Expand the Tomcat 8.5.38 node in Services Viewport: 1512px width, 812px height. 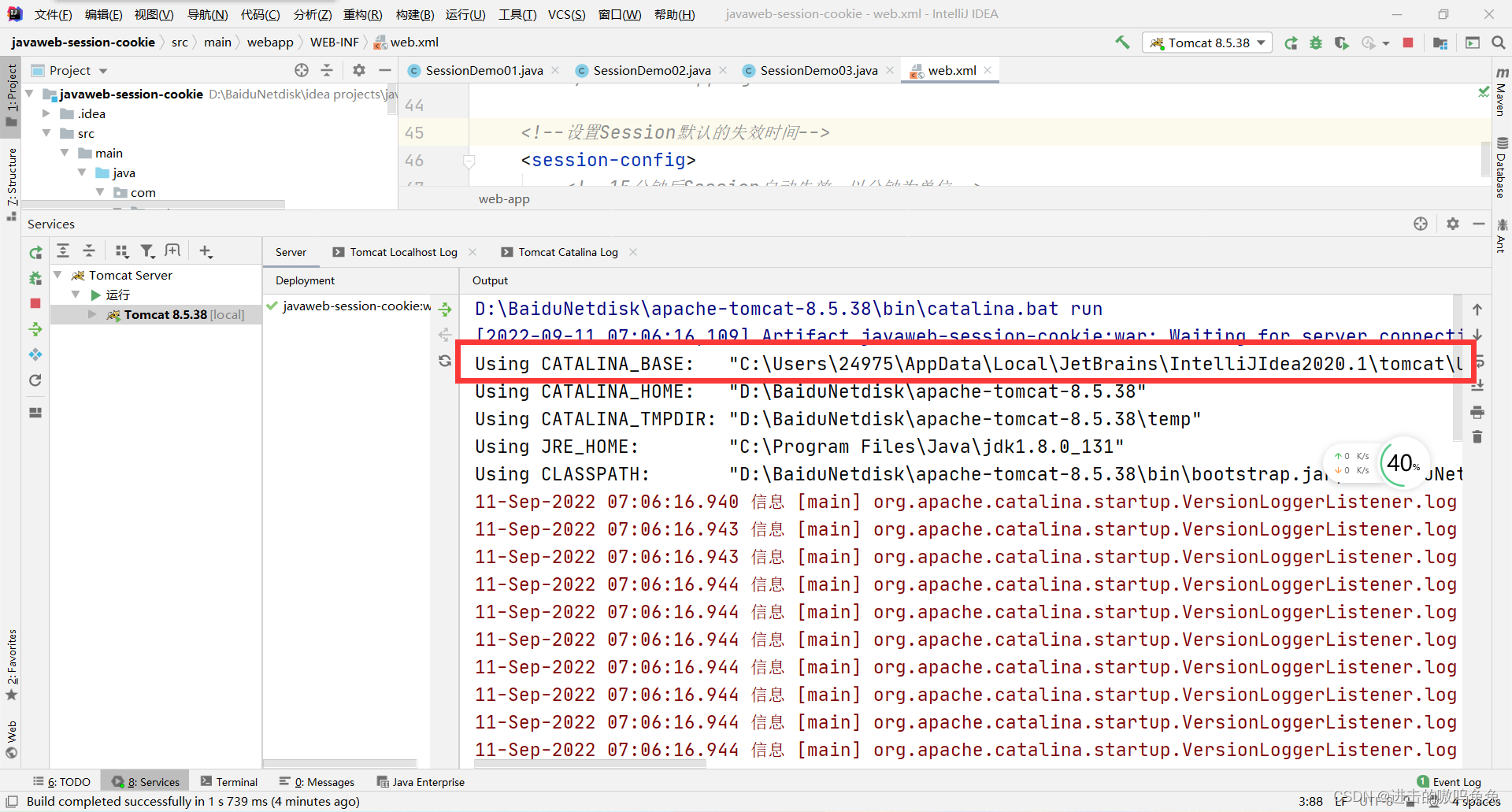point(94,314)
